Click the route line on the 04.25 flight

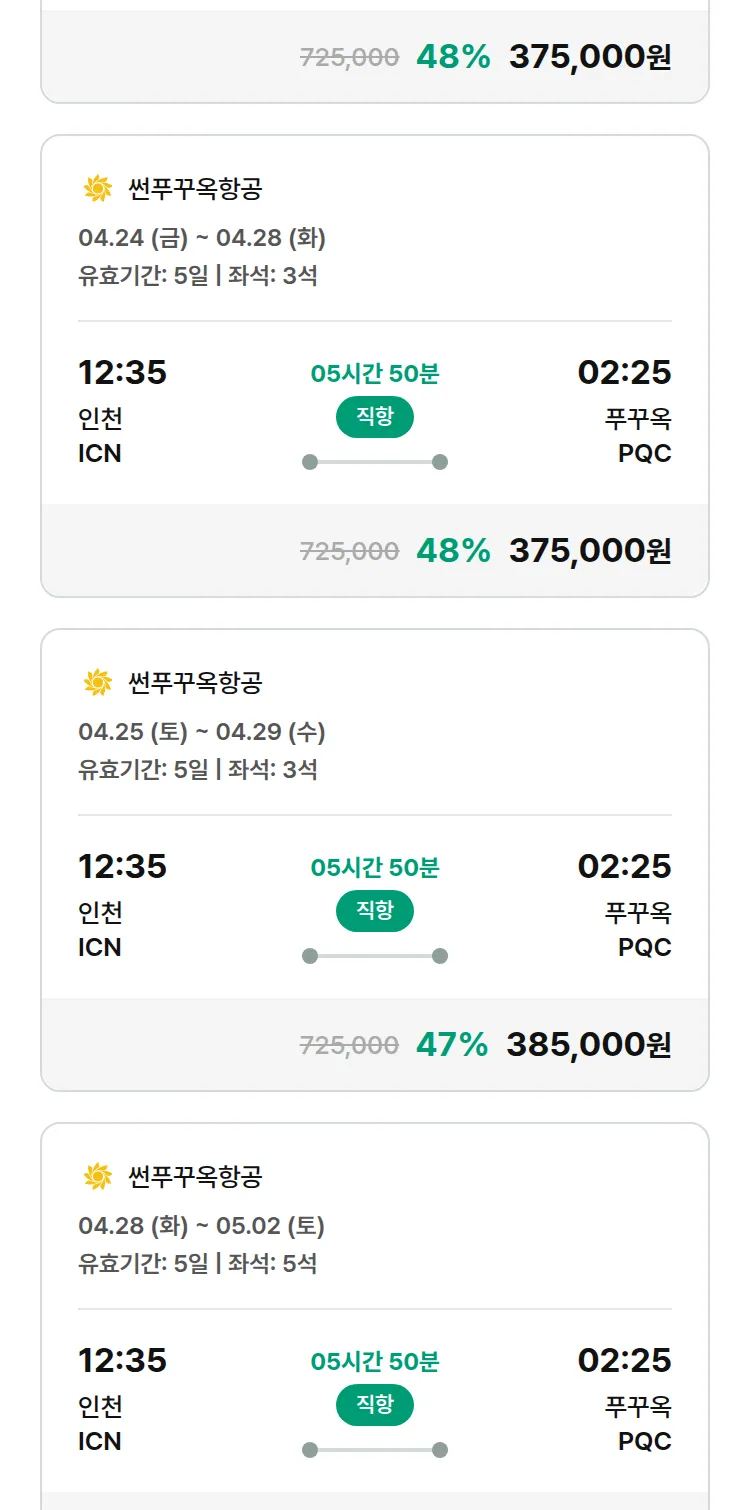(x=375, y=956)
